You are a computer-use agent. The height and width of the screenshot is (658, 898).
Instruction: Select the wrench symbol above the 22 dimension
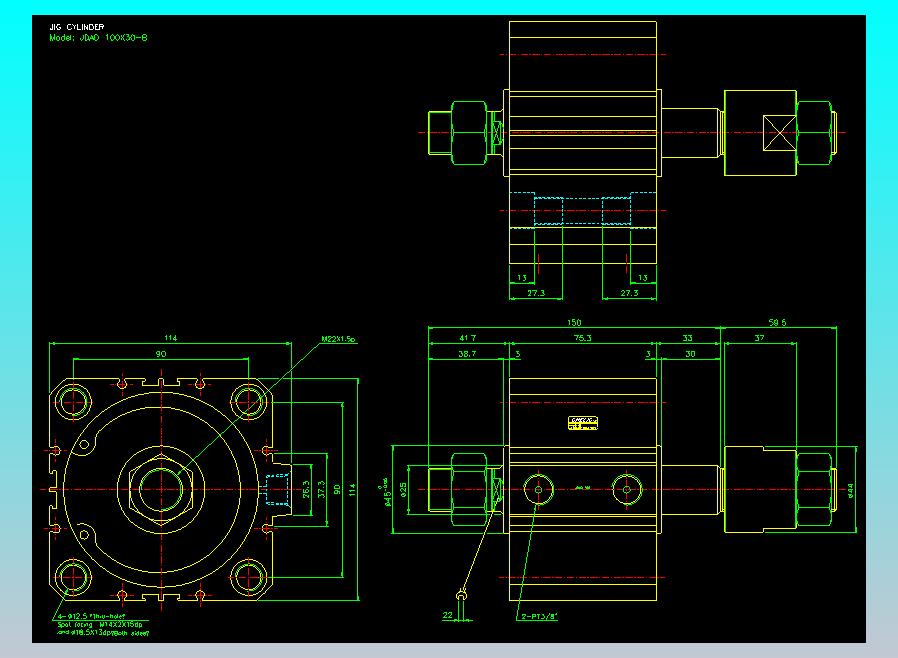[462, 596]
